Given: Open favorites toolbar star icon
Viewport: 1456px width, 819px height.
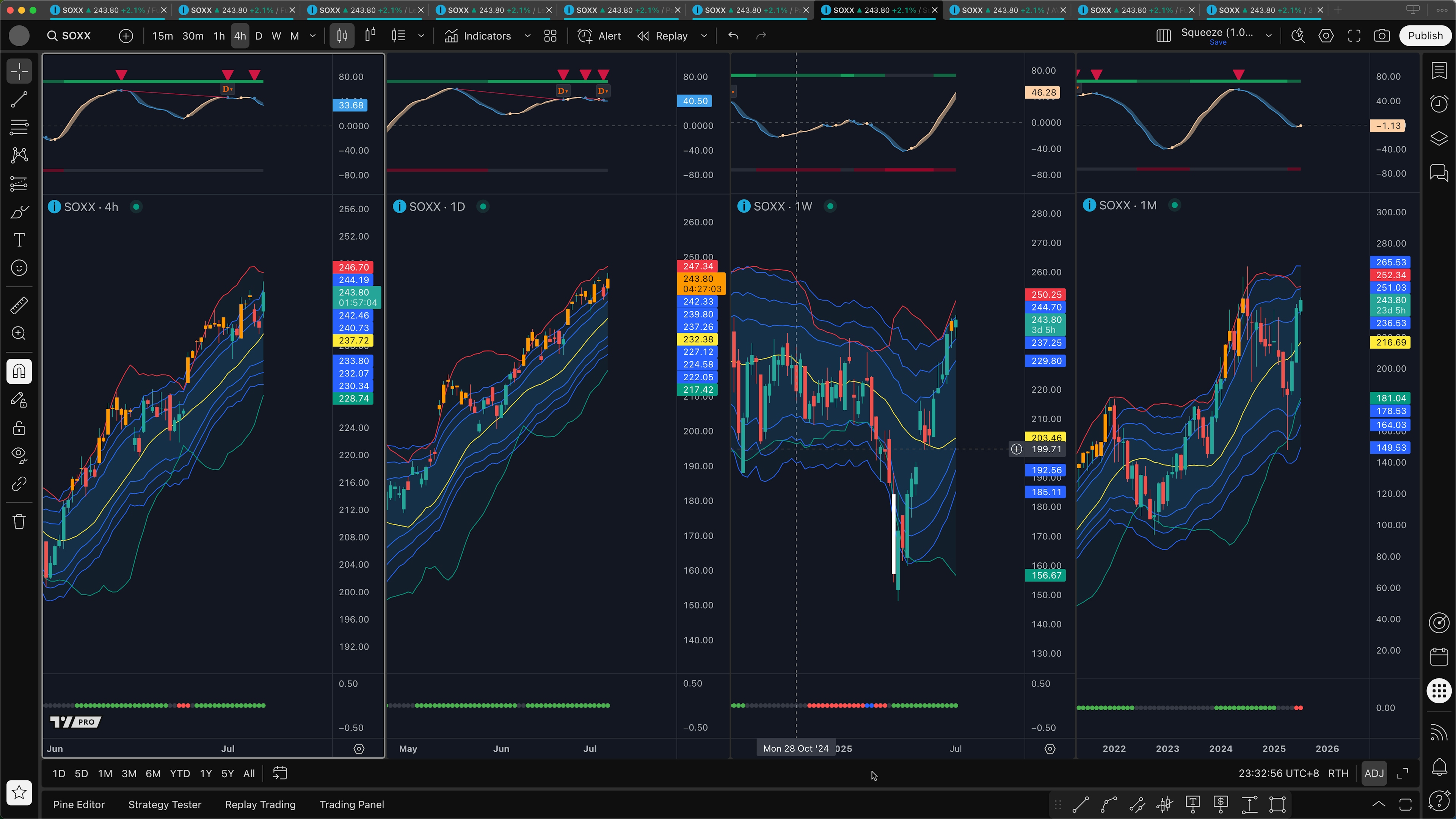Looking at the screenshot, I should pyautogui.click(x=19, y=792).
